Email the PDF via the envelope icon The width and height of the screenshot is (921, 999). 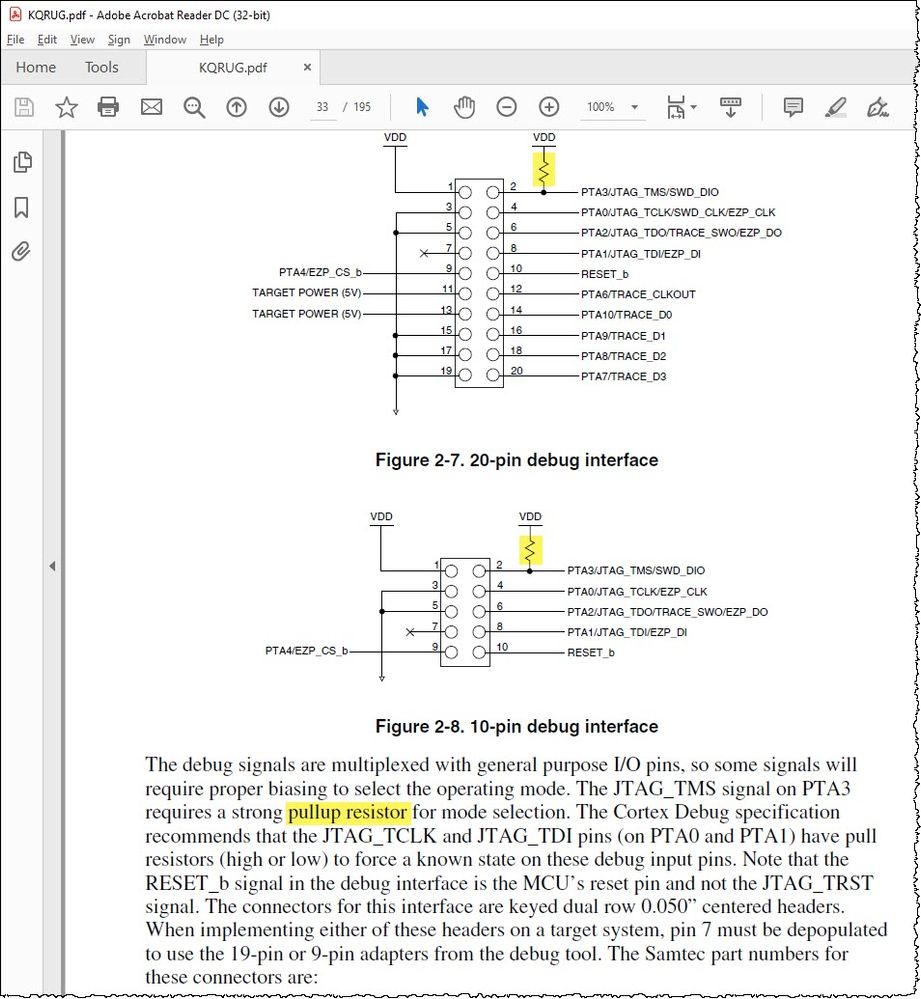point(151,107)
